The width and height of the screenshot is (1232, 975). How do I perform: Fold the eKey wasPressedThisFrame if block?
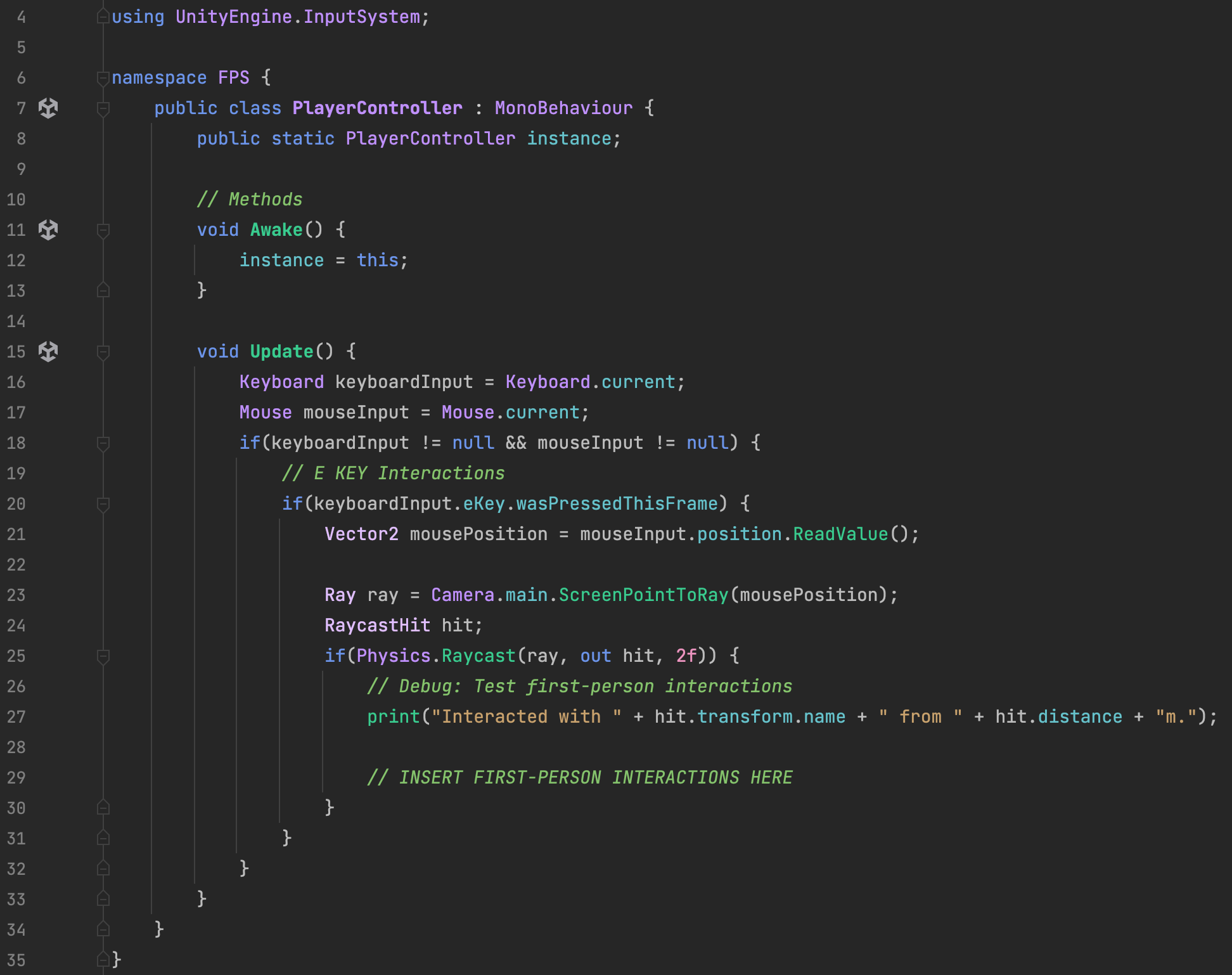click(103, 504)
